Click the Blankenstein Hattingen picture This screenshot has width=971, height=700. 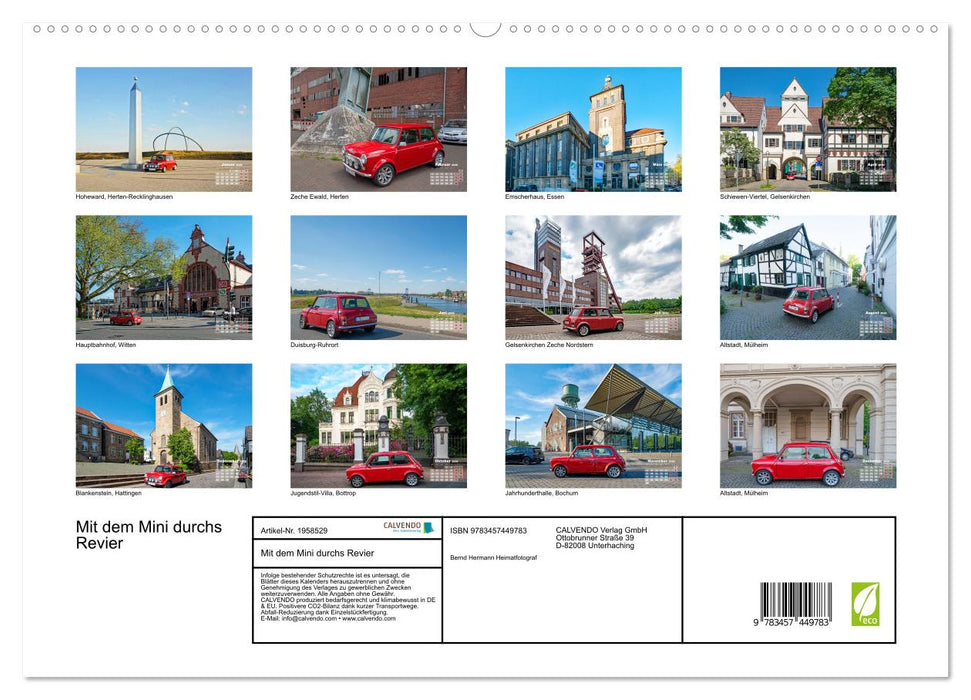tap(164, 424)
